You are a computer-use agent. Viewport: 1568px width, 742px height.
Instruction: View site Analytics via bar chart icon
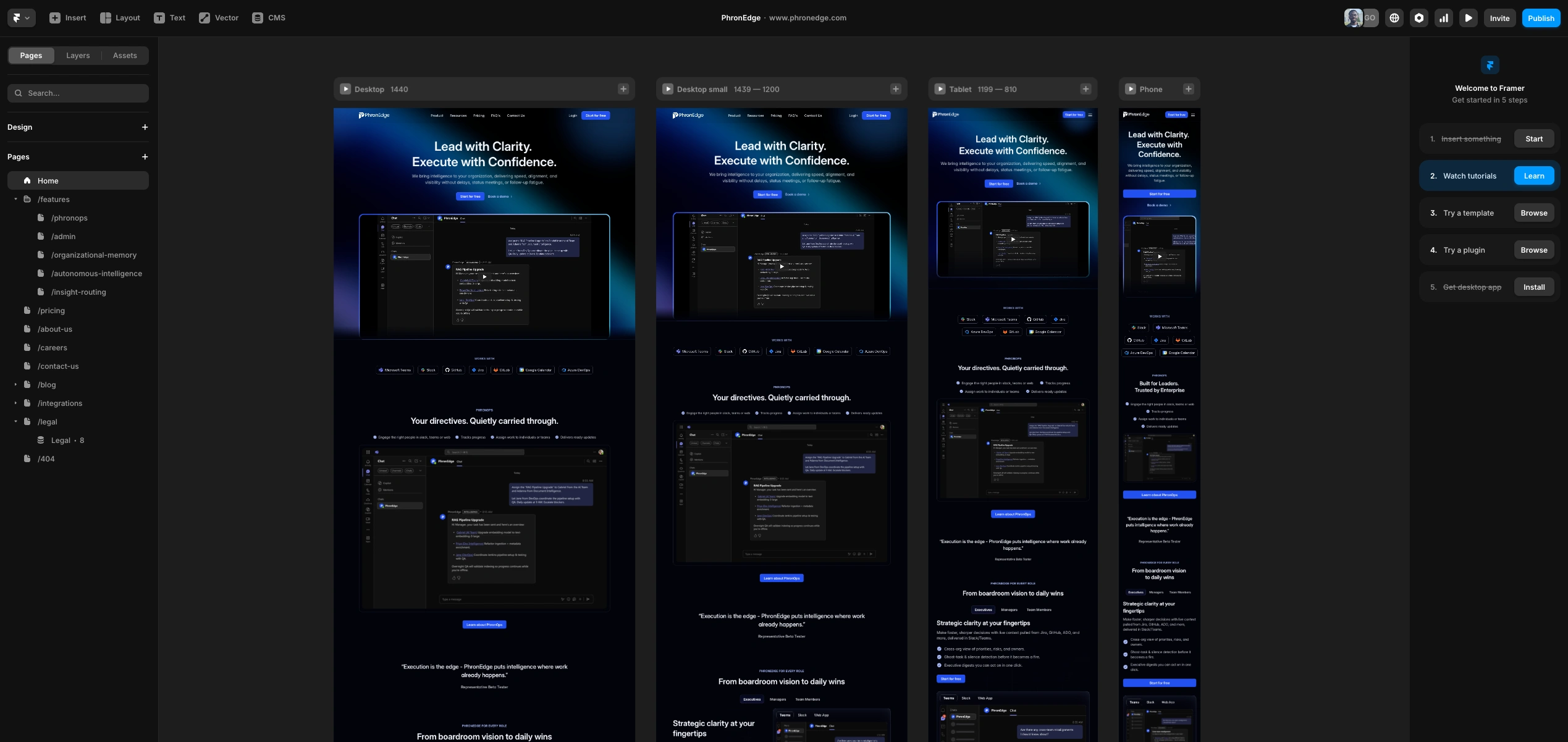(x=1444, y=18)
